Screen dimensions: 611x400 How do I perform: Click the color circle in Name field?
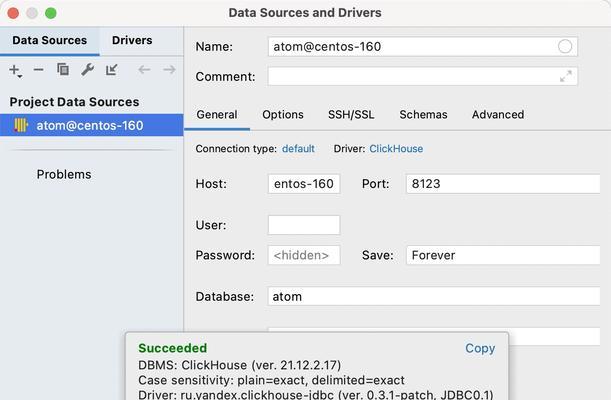(565, 46)
